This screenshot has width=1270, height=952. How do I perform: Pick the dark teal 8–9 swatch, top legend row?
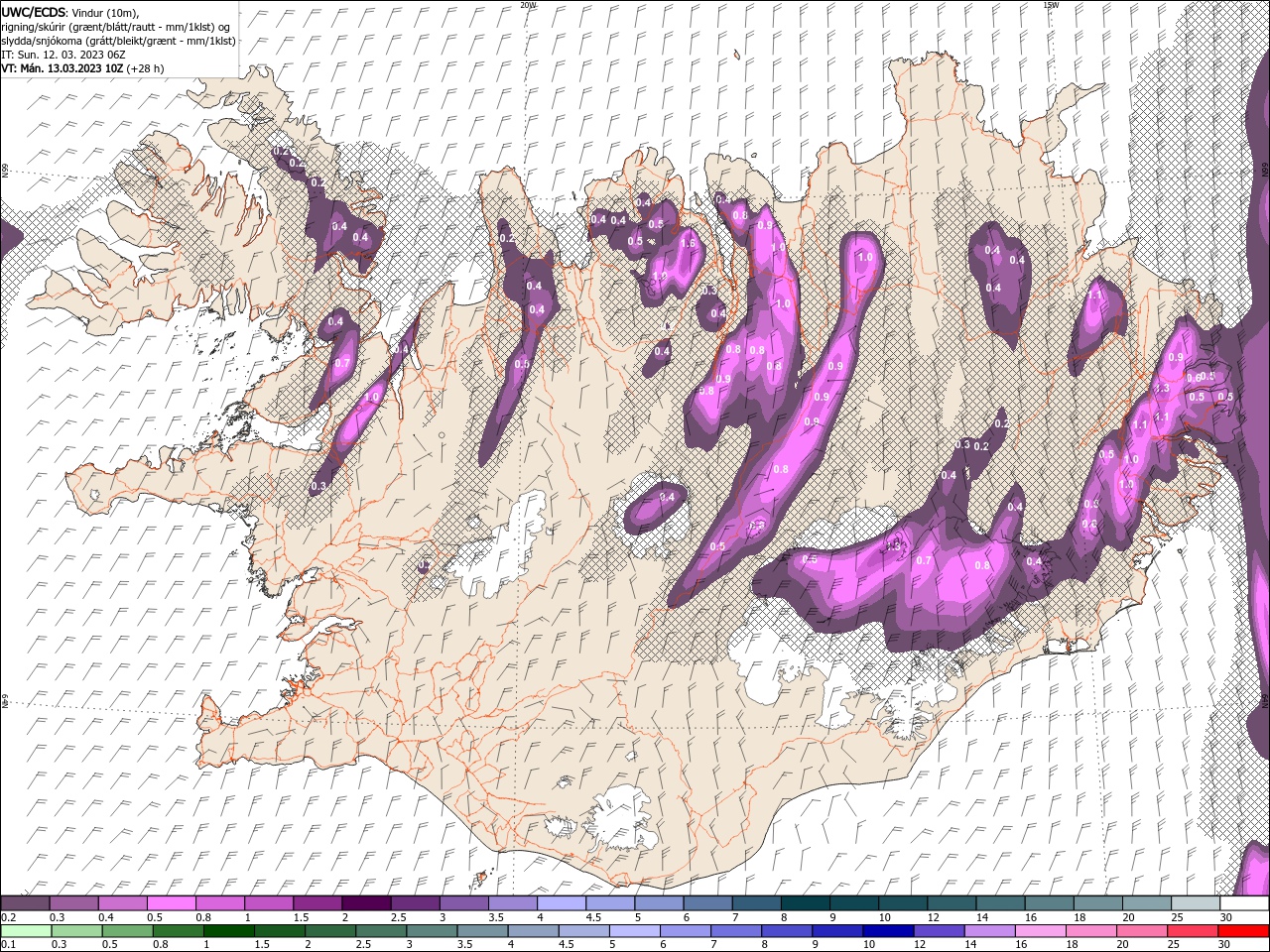tap(806, 903)
